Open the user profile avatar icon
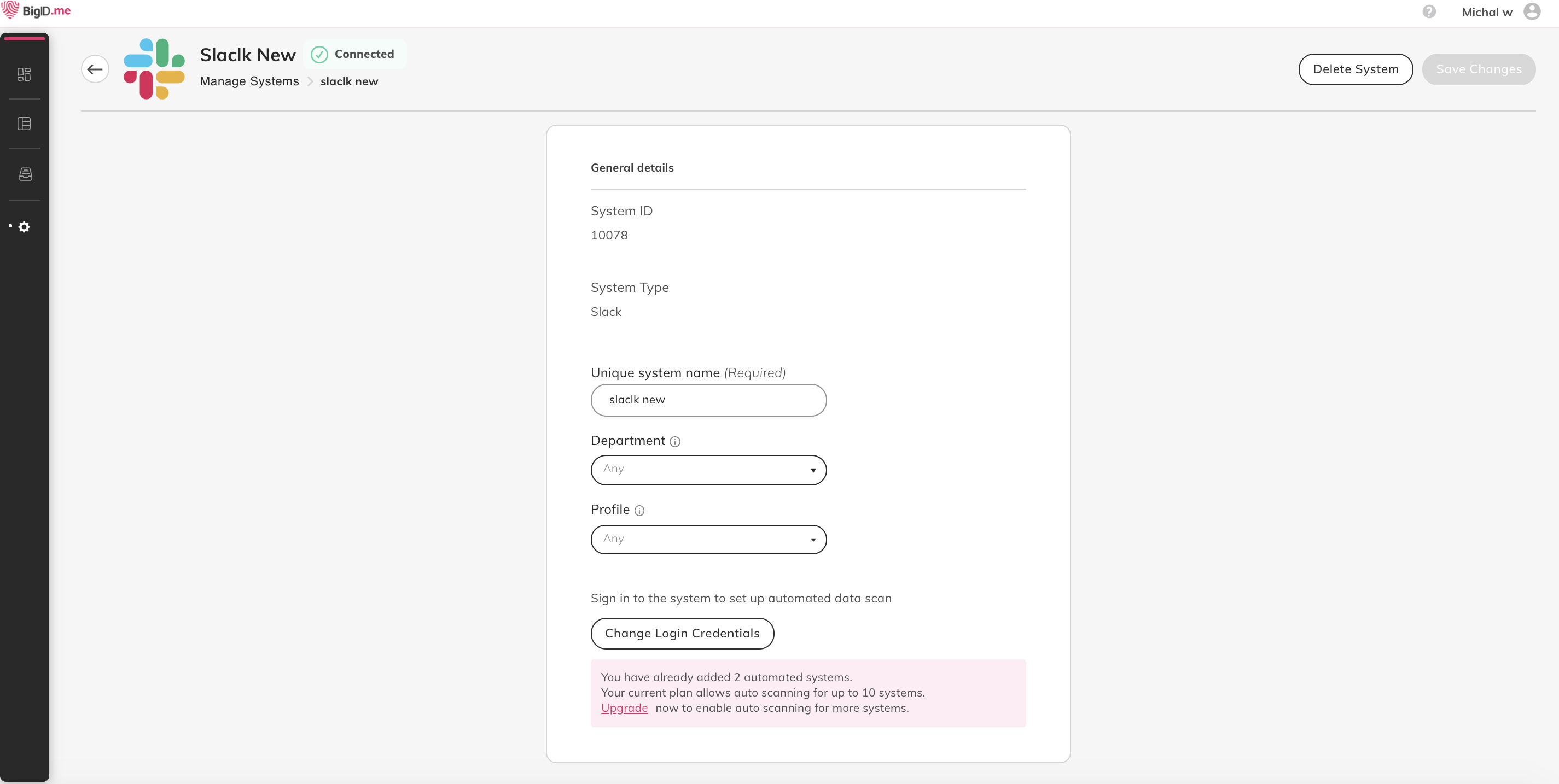 (x=1532, y=12)
